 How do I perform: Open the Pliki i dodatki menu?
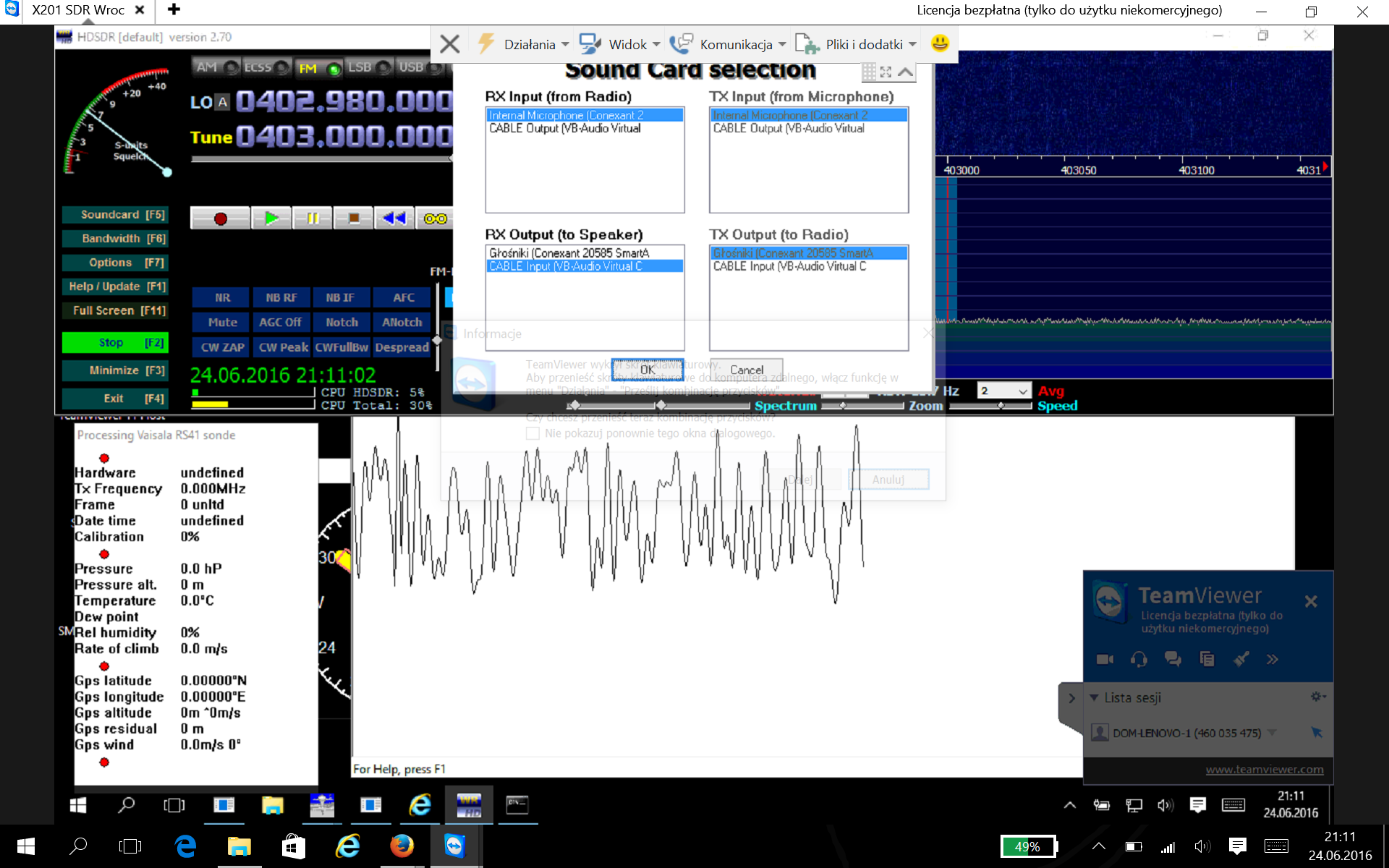point(856,44)
